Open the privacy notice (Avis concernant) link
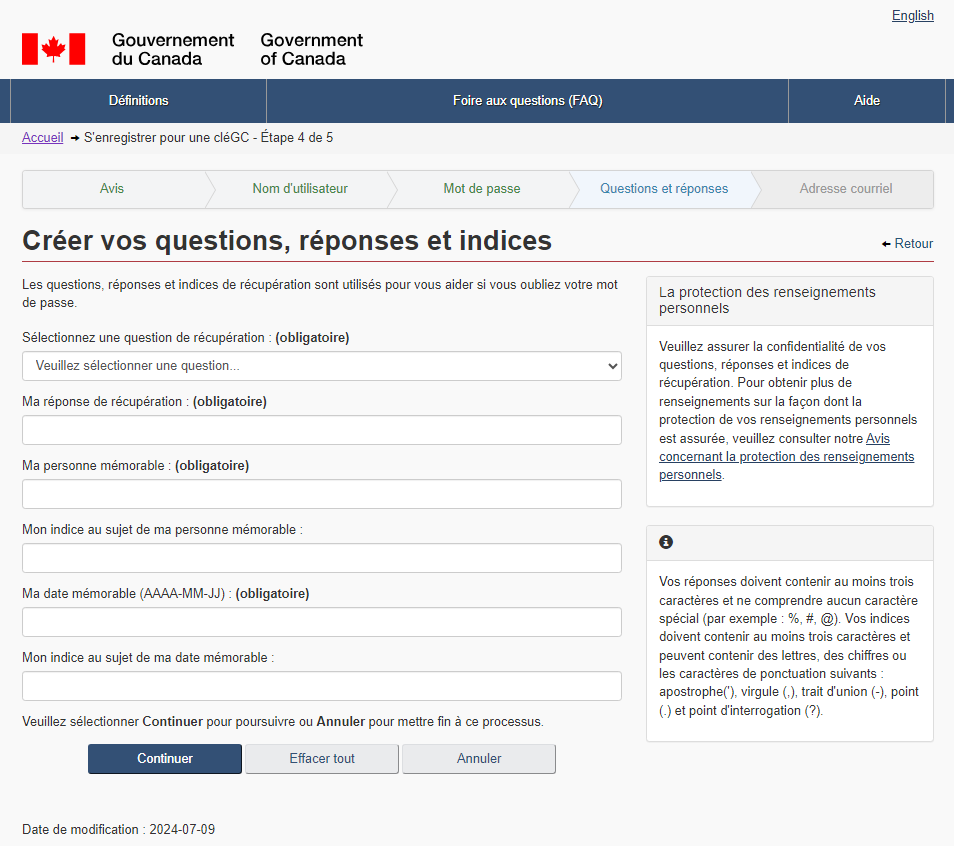The height and width of the screenshot is (846, 954). (x=786, y=457)
